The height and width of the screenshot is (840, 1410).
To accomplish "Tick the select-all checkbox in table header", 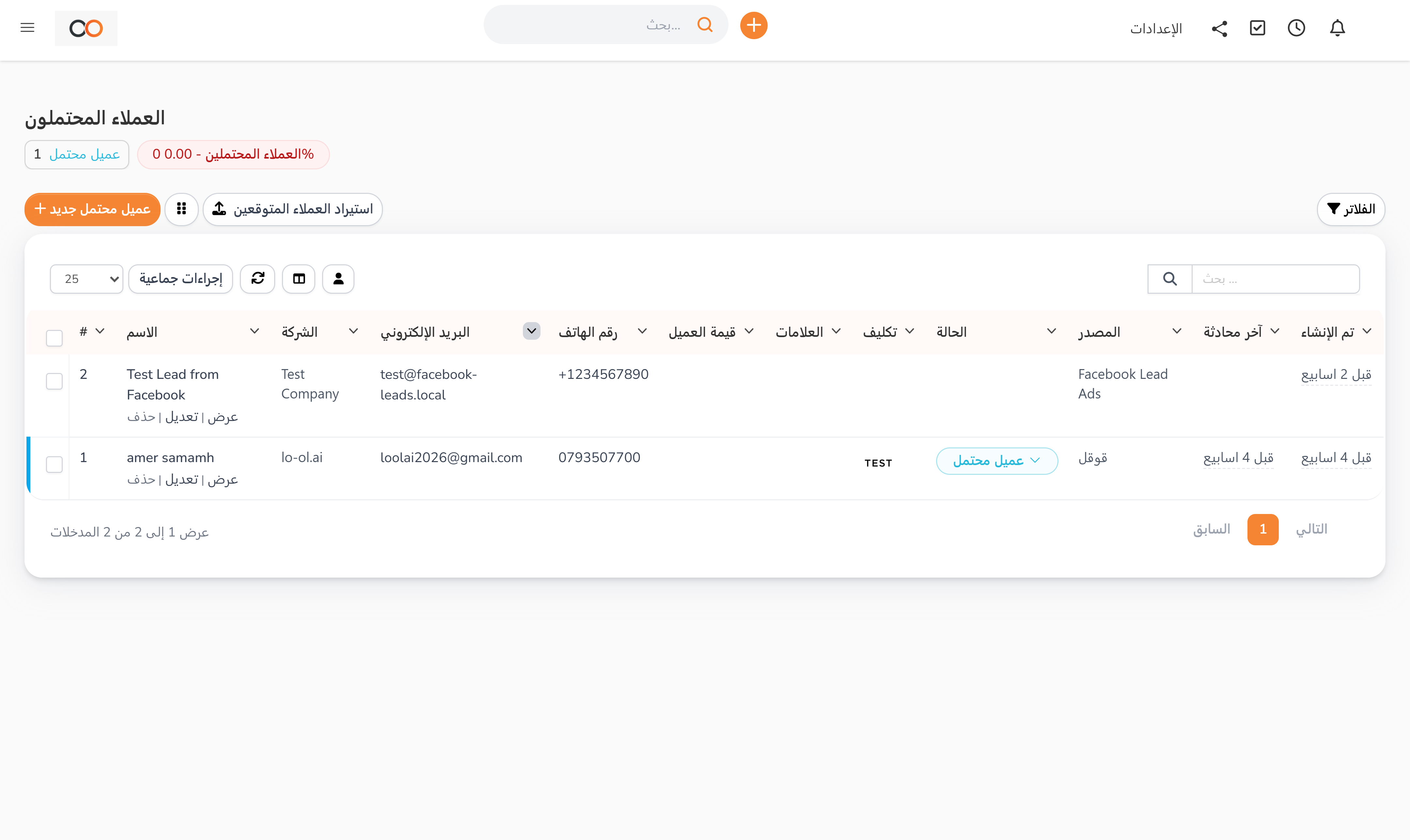I will [x=54, y=338].
